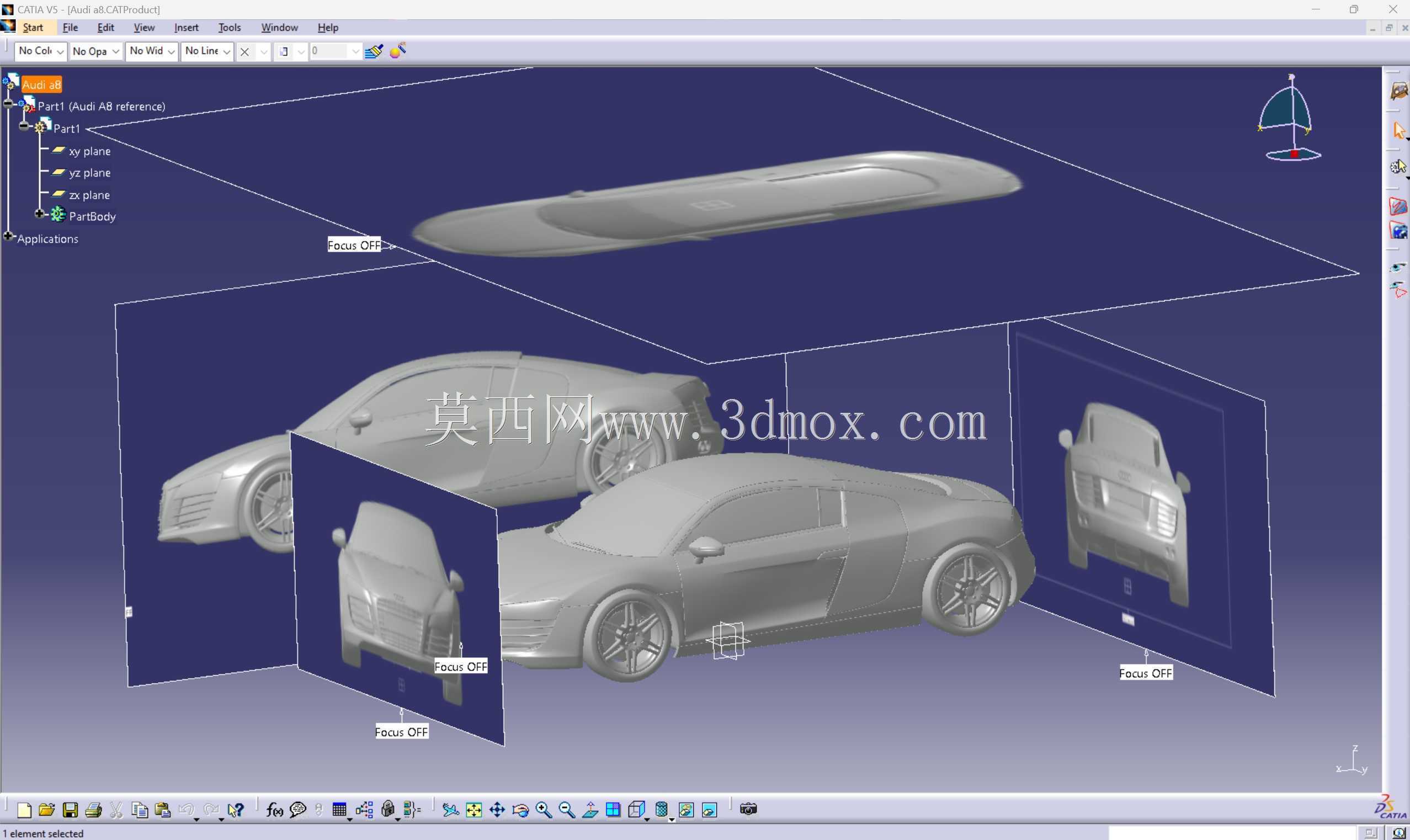This screenshot has width=1410, height=840.
Task: Click the Shading view mode icon
Action: click(x=662, y=810)
